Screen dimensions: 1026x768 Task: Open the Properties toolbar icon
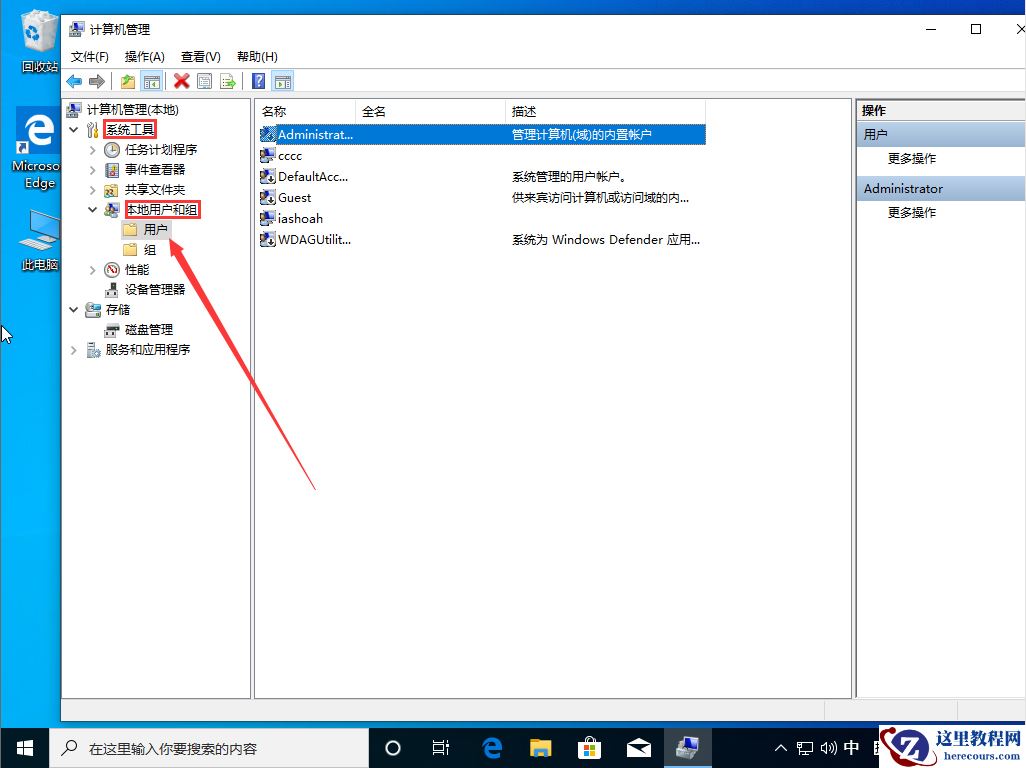tap(204, 81)
